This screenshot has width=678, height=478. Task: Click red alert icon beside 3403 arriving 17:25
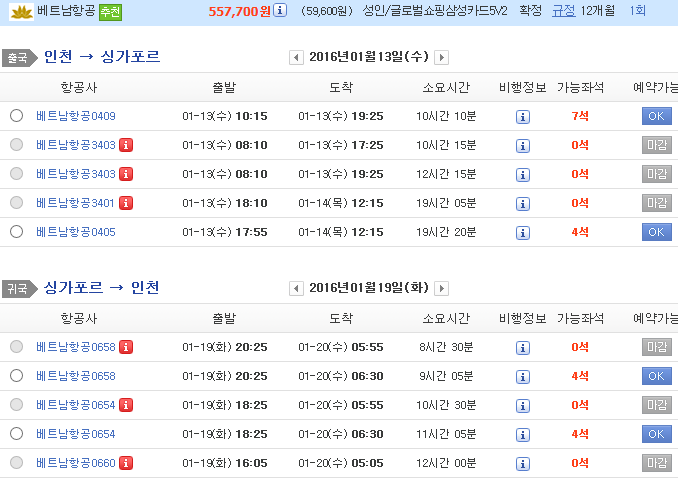(x=126, y=145)
